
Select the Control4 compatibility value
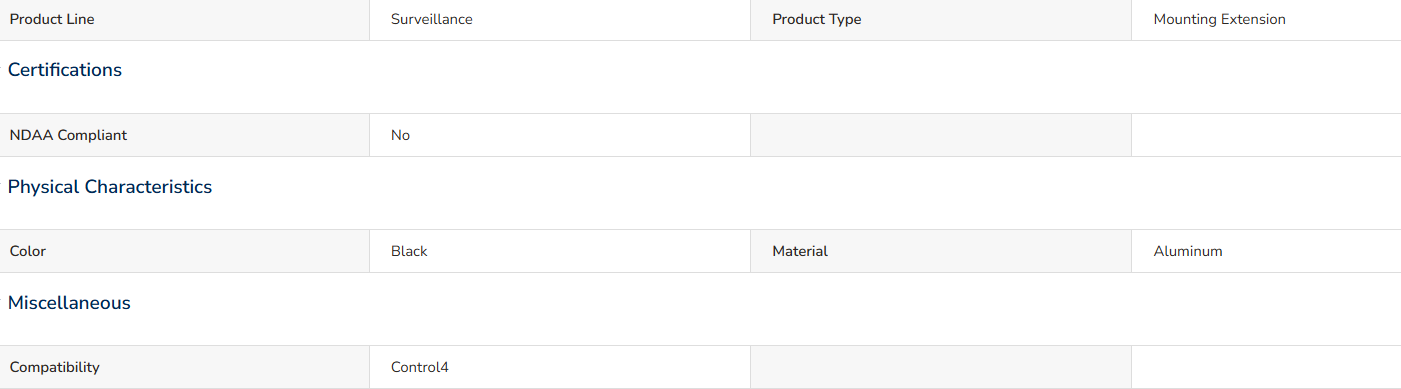[420, 367]
